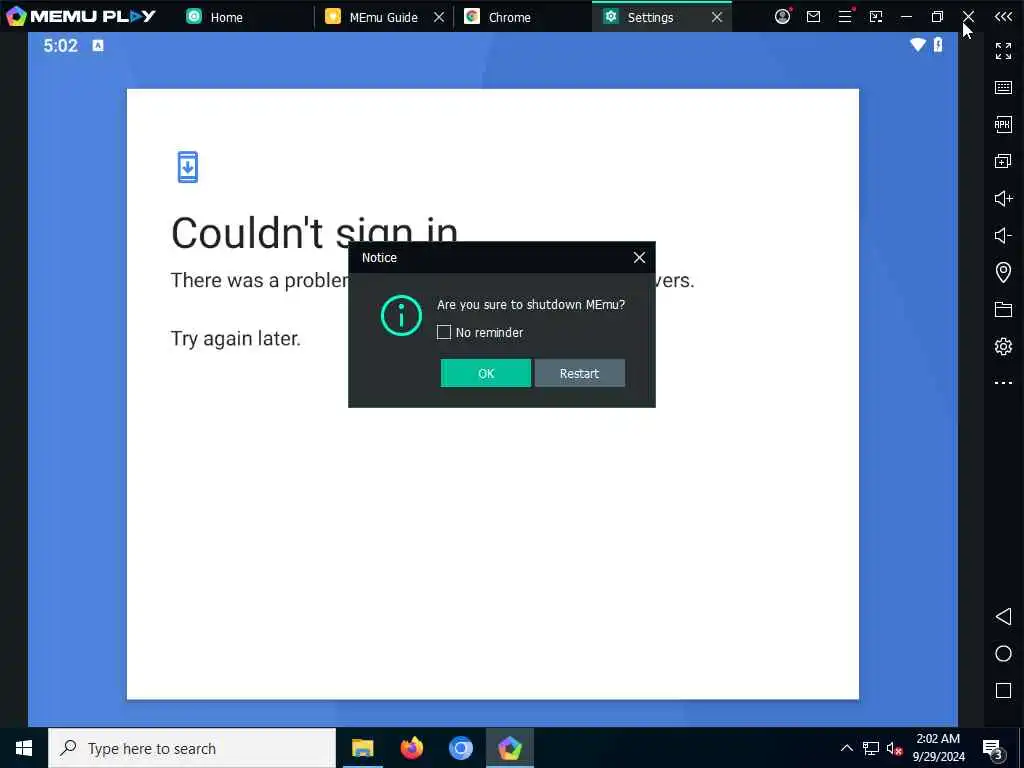
Task: Open the network icon in the system tray
Action: (x=871, y=748)
